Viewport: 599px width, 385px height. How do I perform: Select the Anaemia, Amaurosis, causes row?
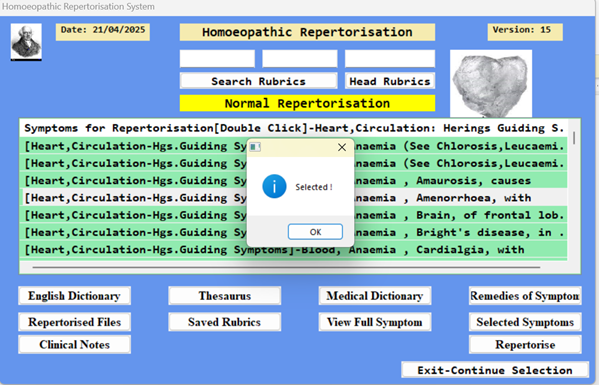[x=294, y=180]
